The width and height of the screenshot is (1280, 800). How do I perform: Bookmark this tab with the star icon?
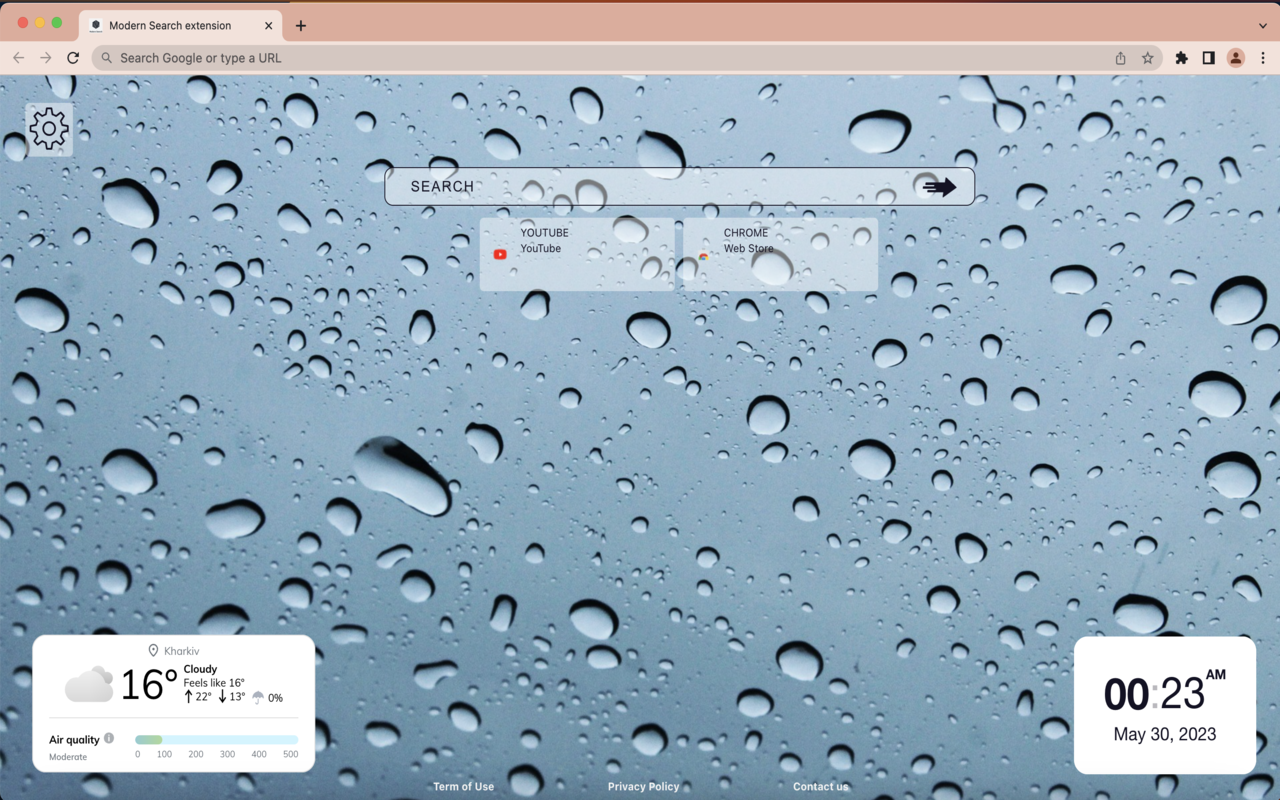(x=1148, y=58)
